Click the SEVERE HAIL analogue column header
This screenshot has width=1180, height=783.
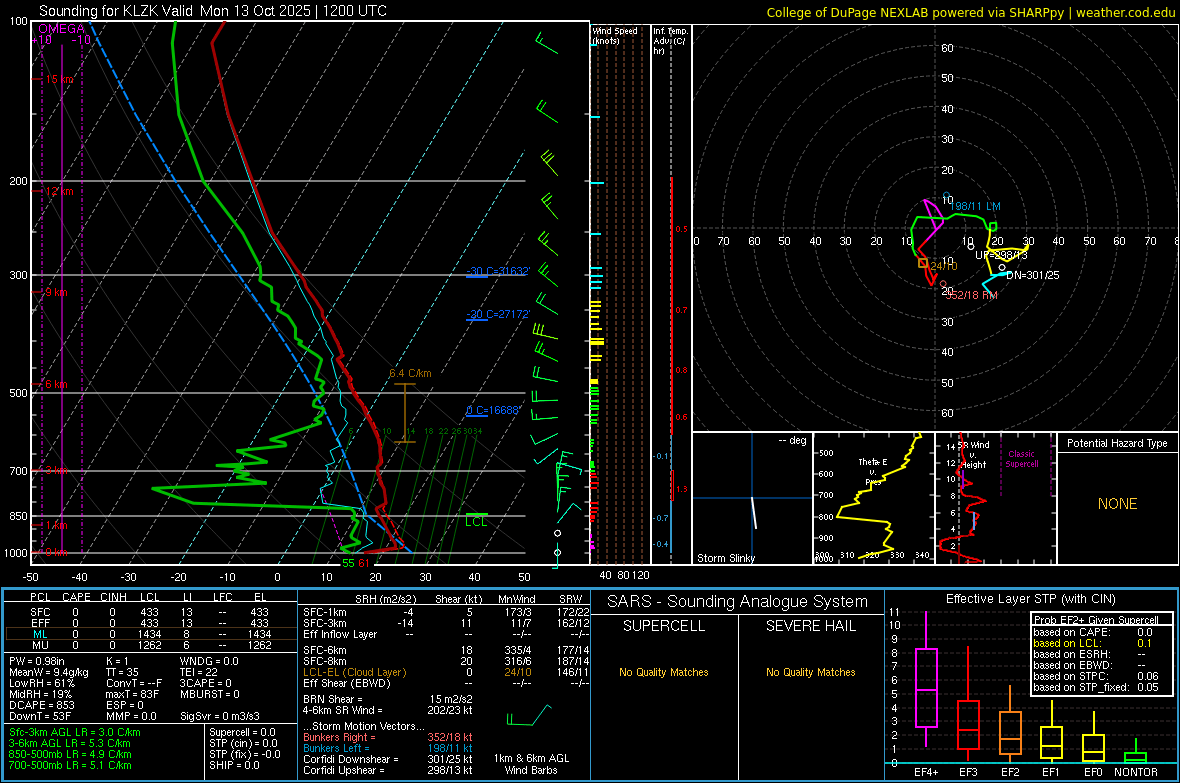tap(810, 626)
